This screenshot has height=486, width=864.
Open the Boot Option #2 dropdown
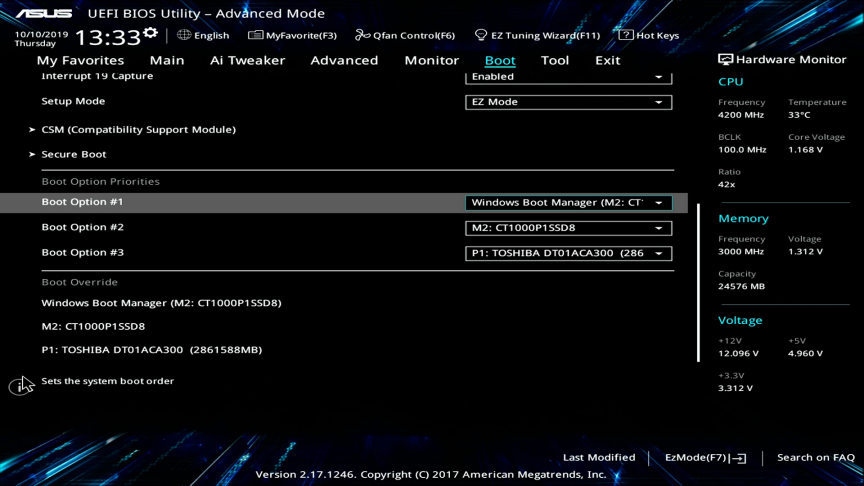[x=569, y=228]
